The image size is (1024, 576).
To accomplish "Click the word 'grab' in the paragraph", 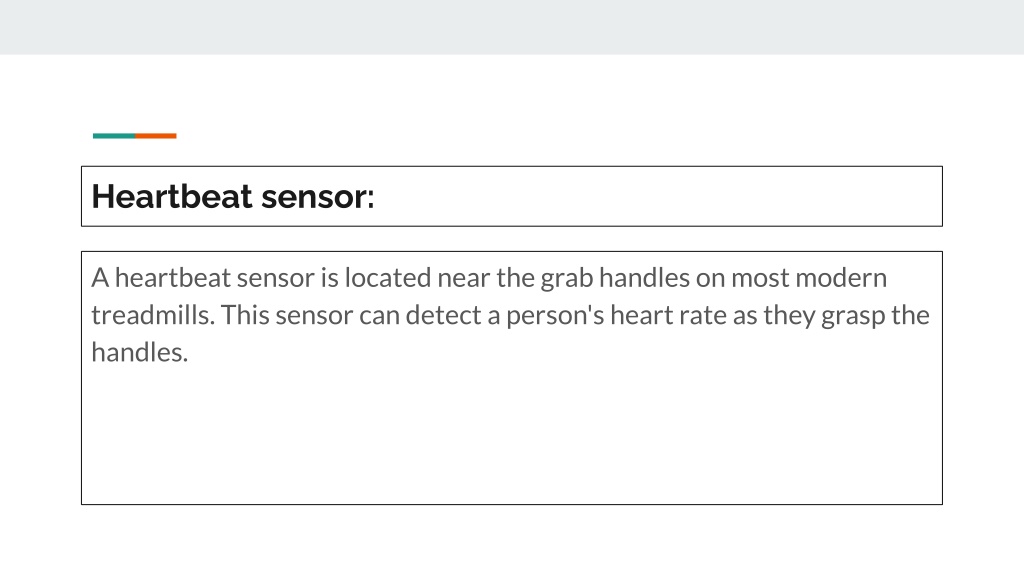I will click(x=566, y=278).
